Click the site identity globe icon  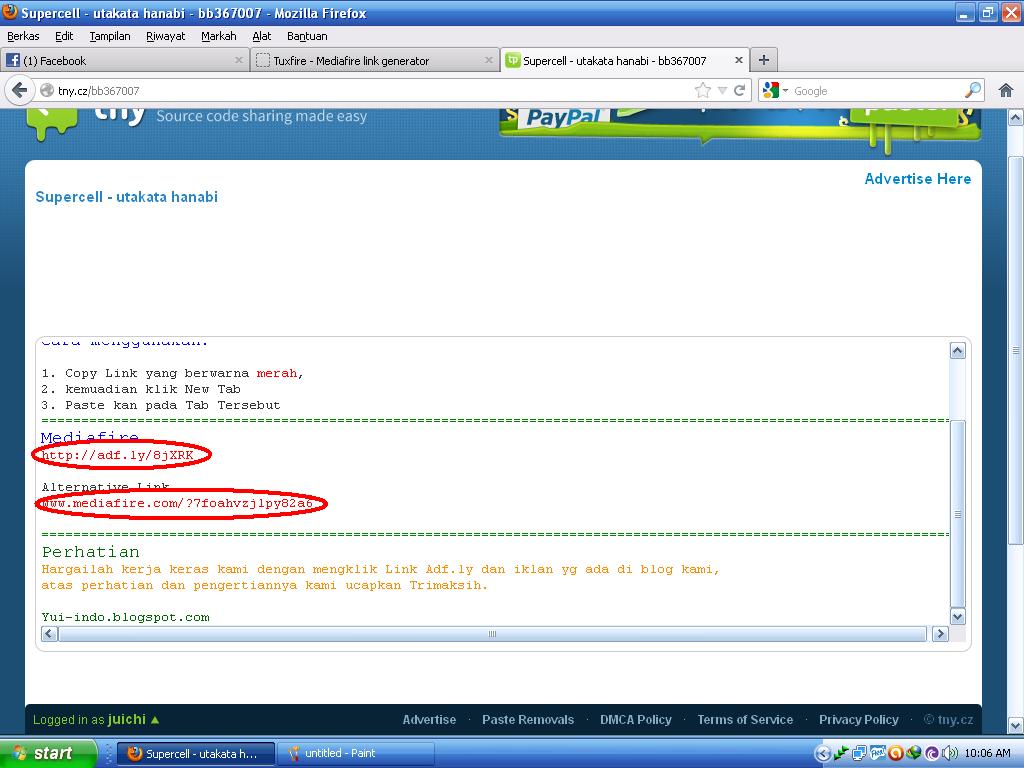click(47, 90)
